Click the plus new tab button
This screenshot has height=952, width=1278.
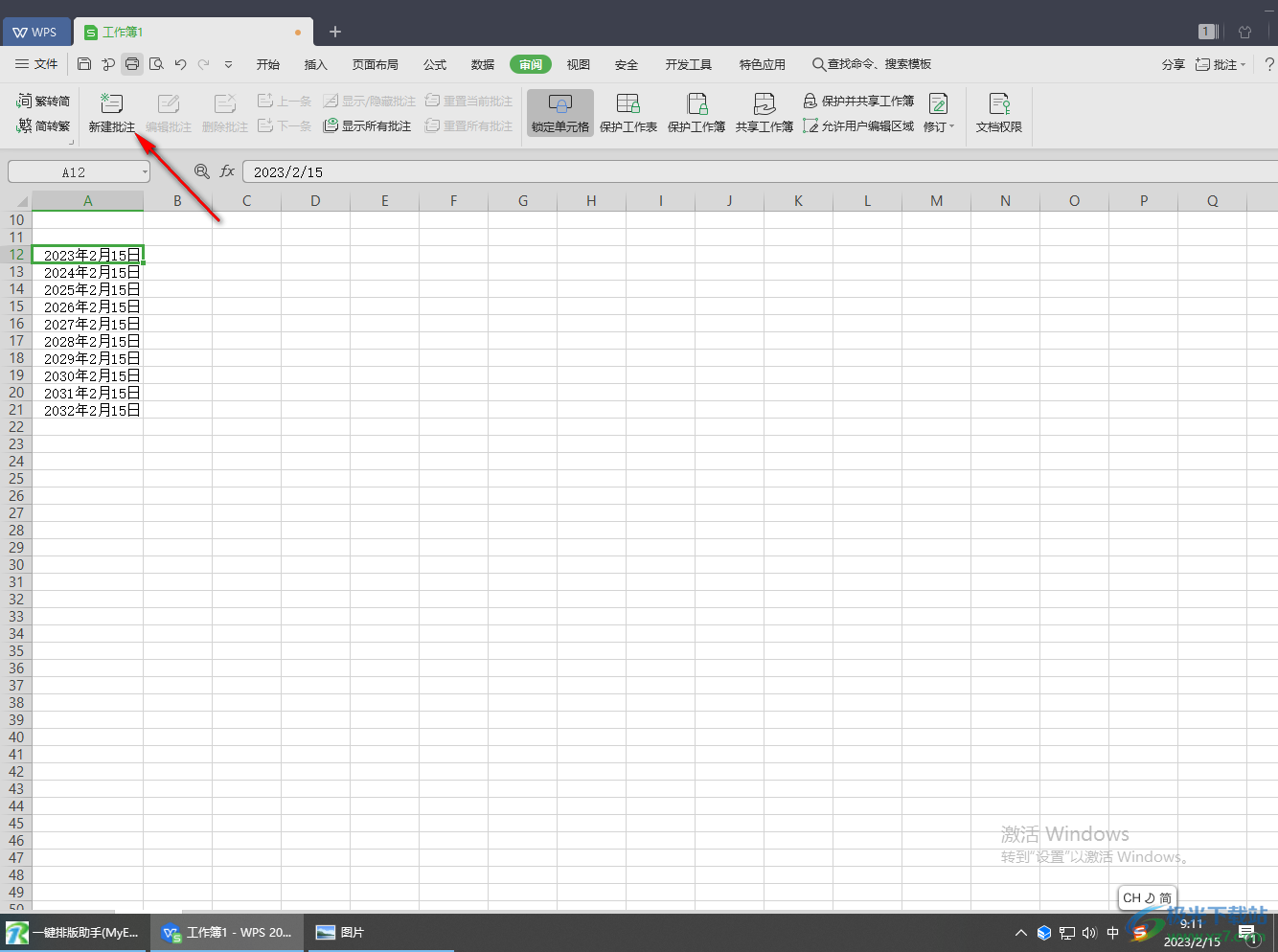coord(335,32)
